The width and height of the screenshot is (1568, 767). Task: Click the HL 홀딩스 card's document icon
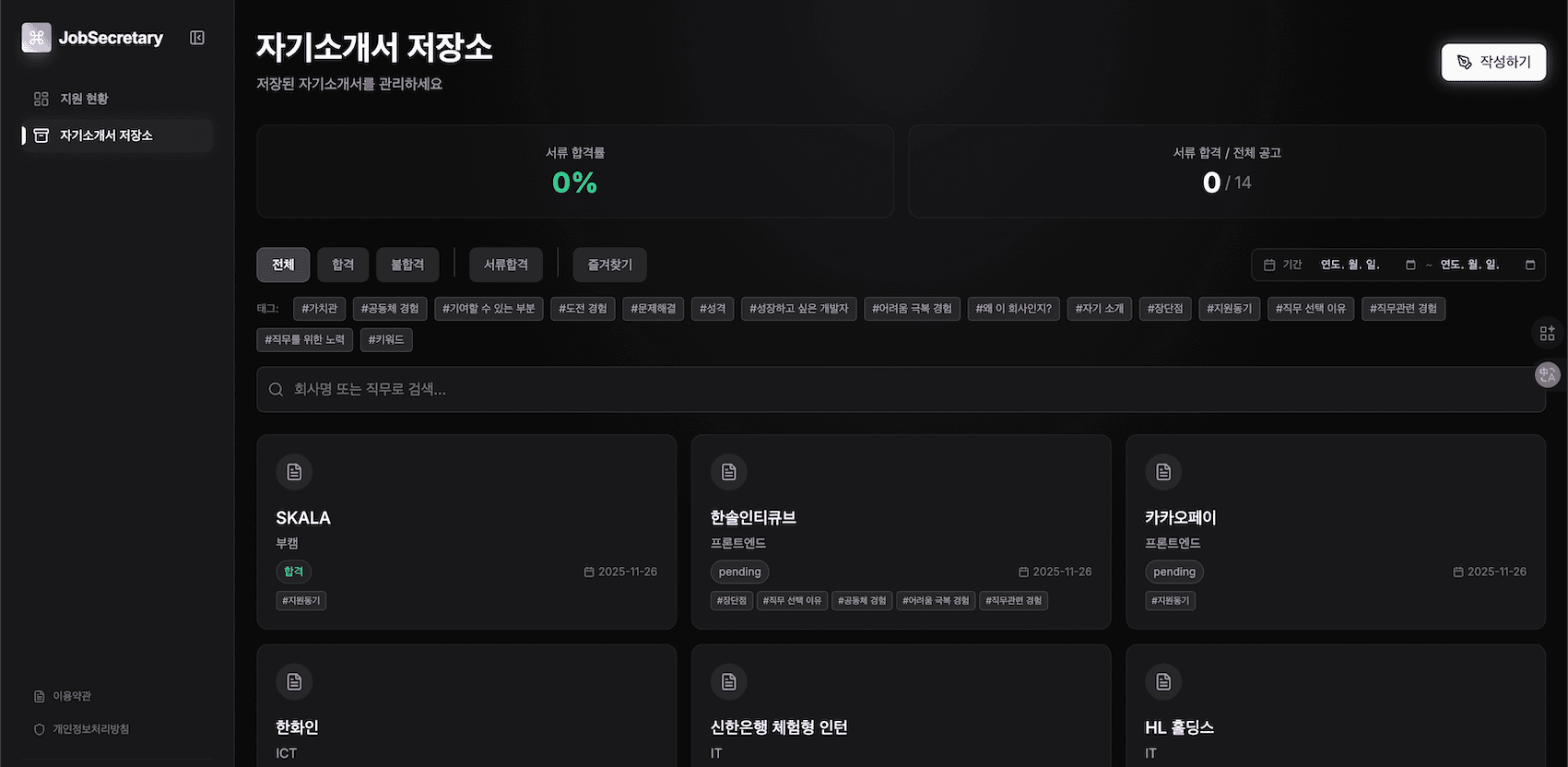click(1163, 682)
